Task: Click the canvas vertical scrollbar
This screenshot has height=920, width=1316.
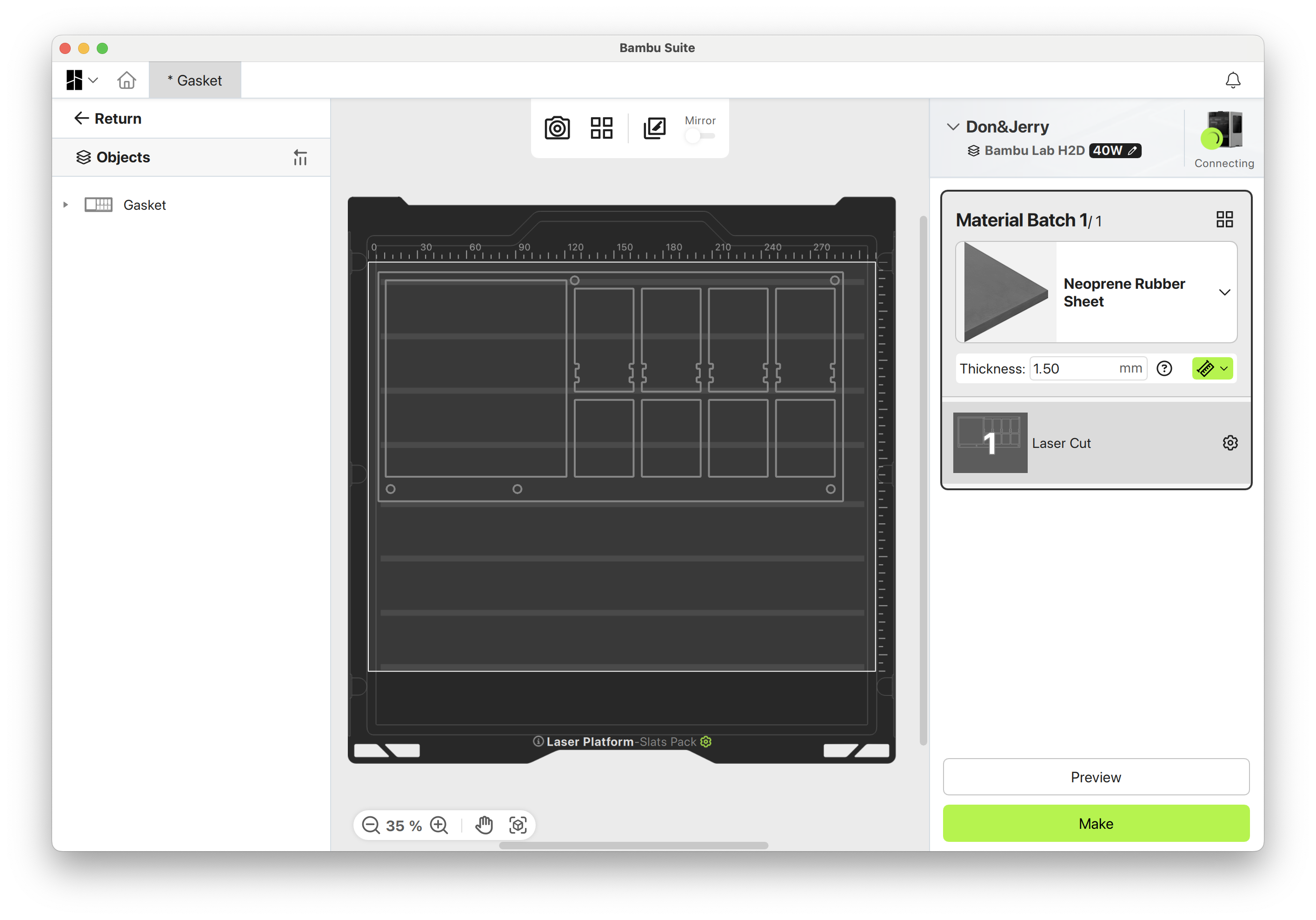Action: pos(923,480)
